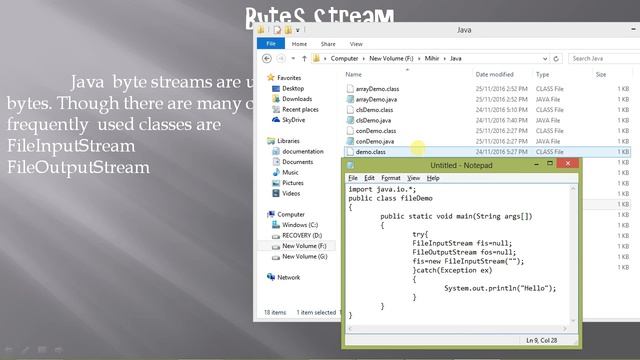Select Downloads in navigation pane
The height and width of the screenshot is (360, 640).
click(x=297, y=99)
